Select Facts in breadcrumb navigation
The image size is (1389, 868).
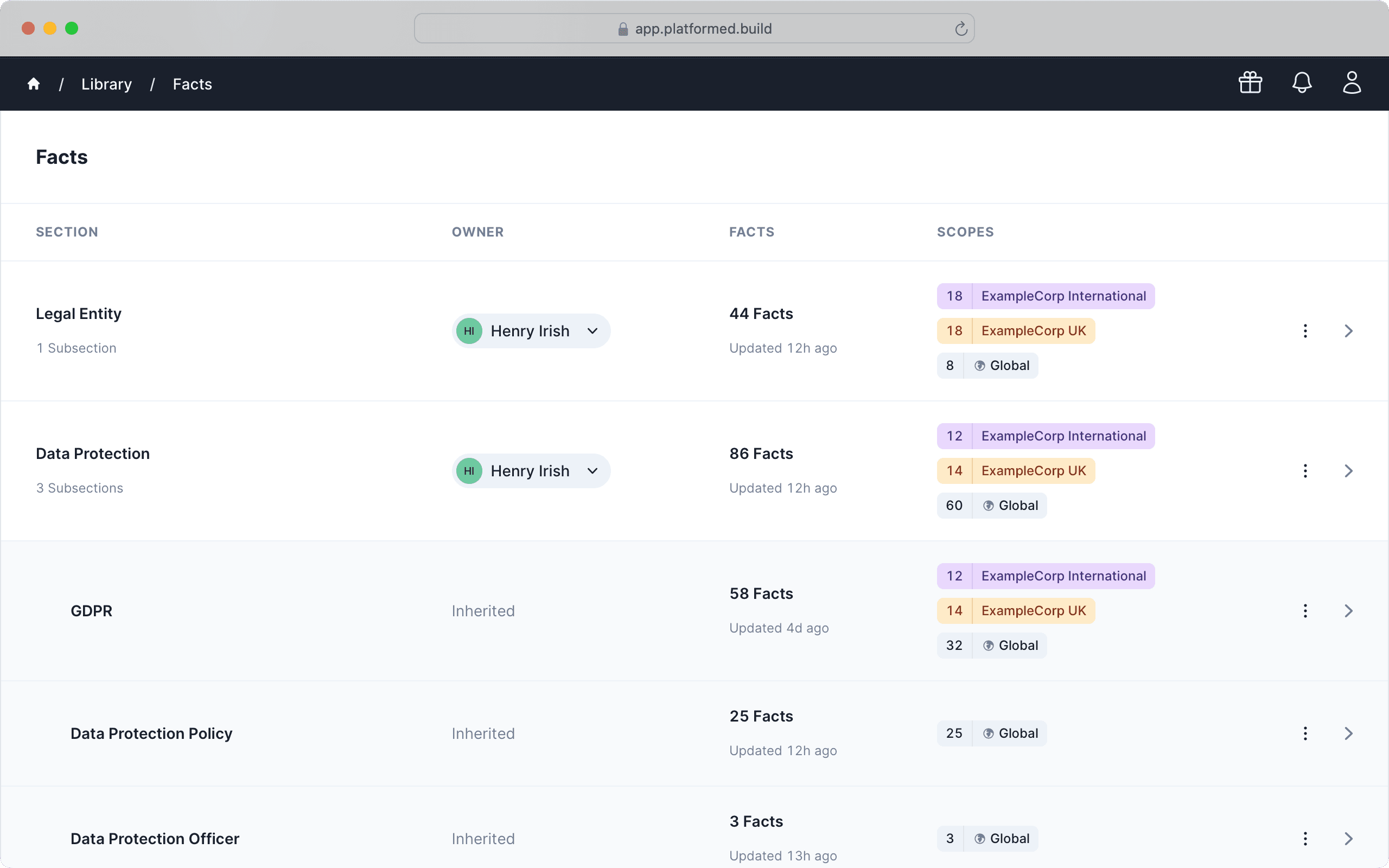click(x=192, y=85)
